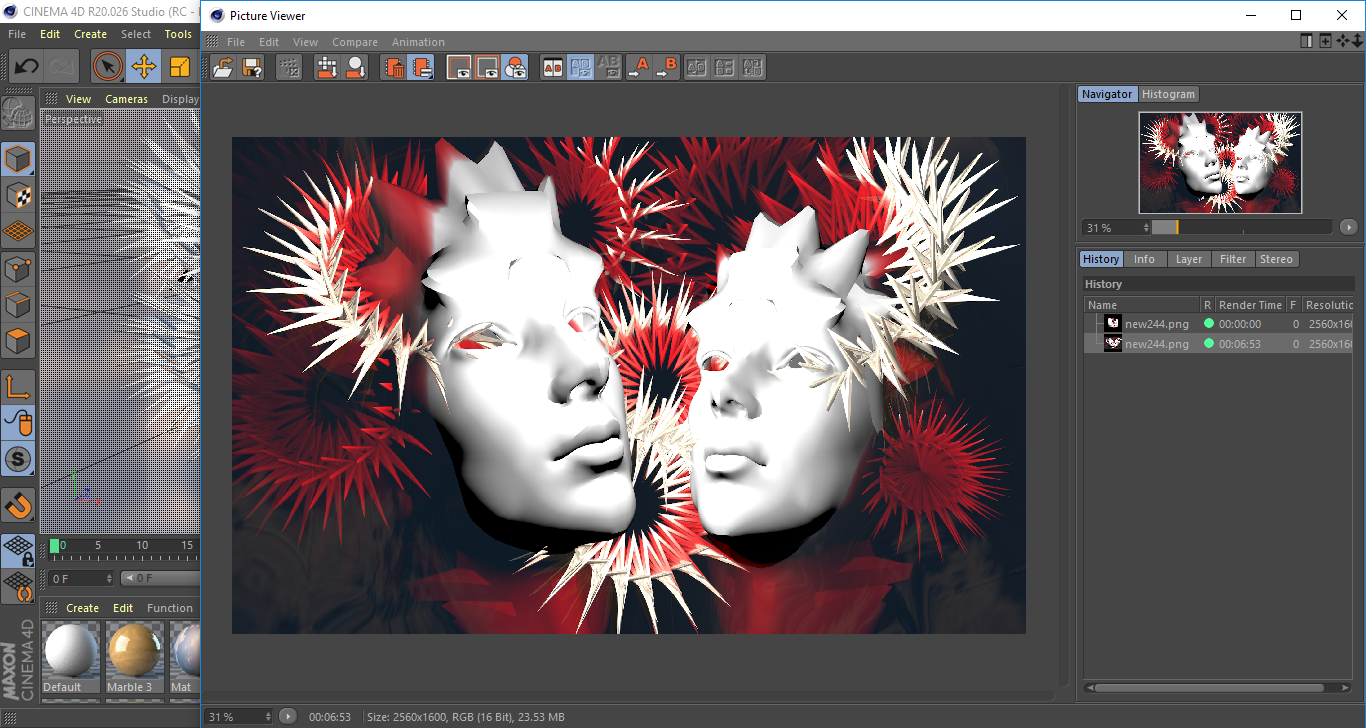The height and width of the screenshot is (728, 1366).
Task: Click the Show Text AB compare icon
Action: [753, 67]
